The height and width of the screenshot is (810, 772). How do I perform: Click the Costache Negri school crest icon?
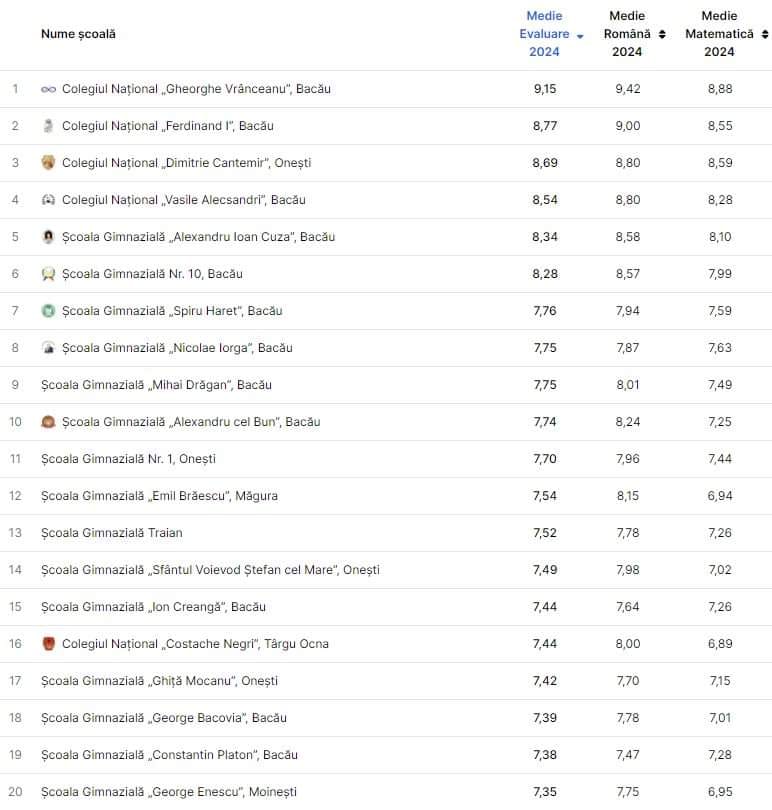tap(48, 644)
